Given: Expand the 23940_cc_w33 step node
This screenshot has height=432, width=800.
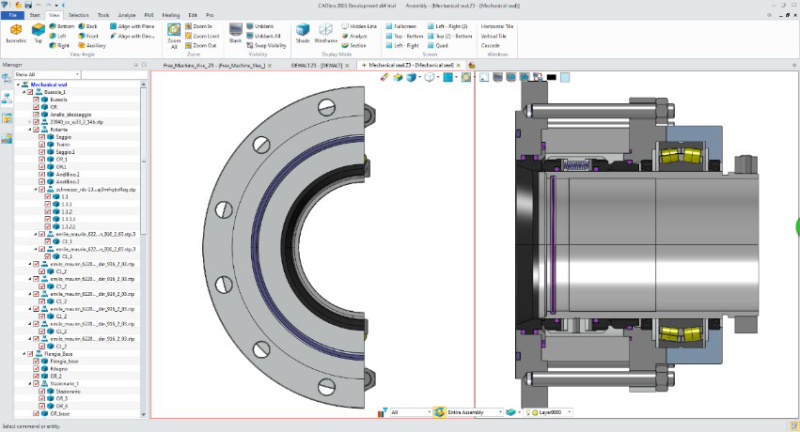Looking at the screenshot, I should point(30,122).
